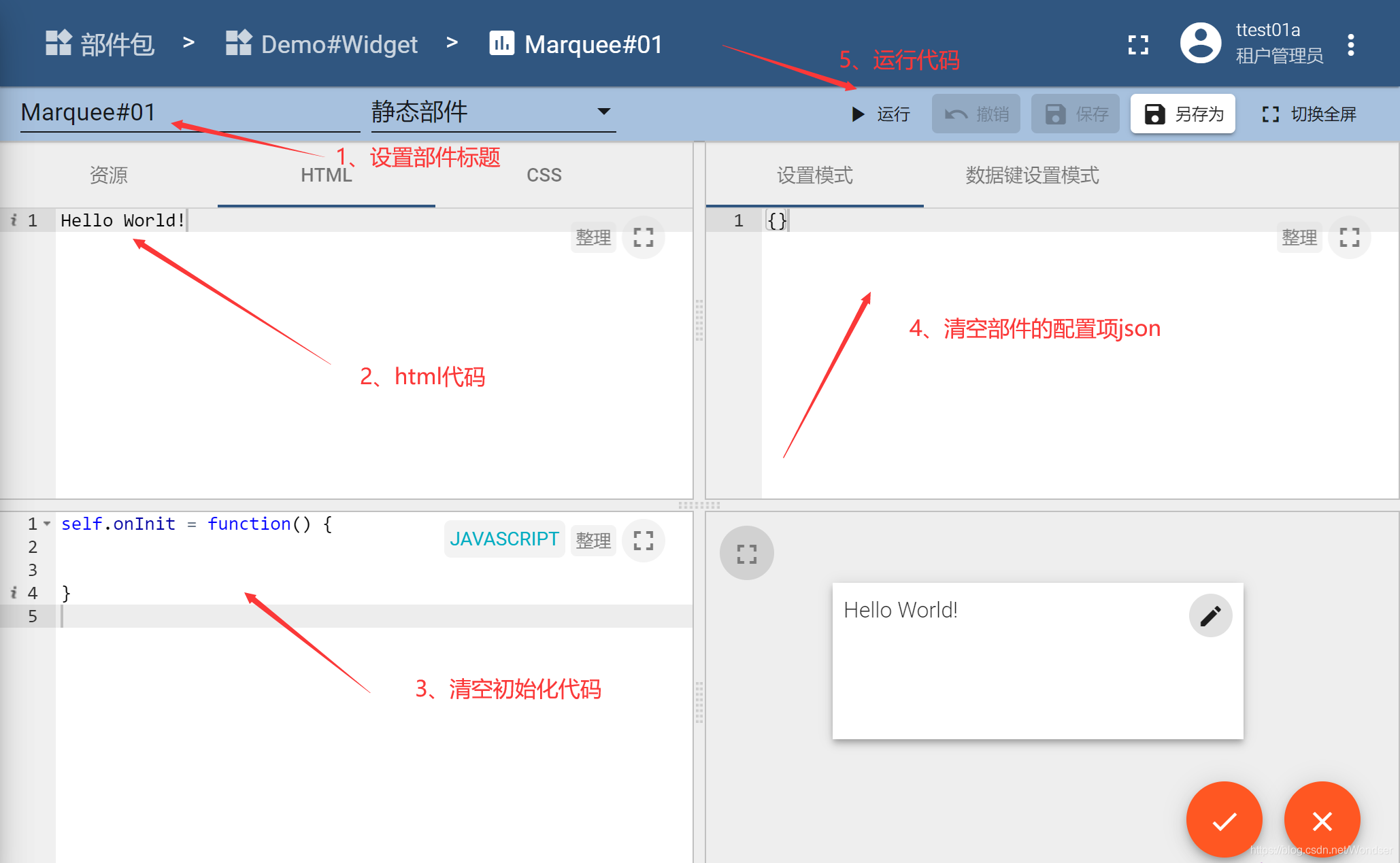This screenshot has width=1400, height=863.
Task: Click the 运行 run button
Action: pos(881,114)
